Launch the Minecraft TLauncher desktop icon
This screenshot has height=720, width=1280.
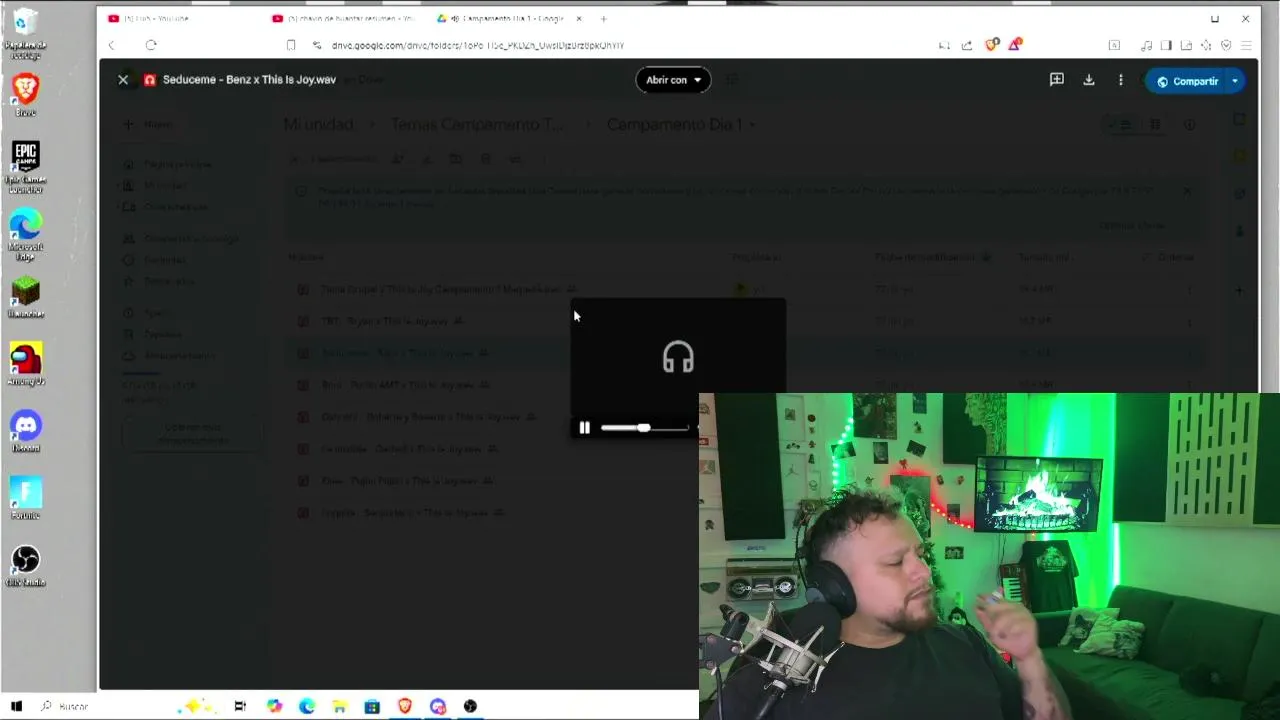[26, 298]
